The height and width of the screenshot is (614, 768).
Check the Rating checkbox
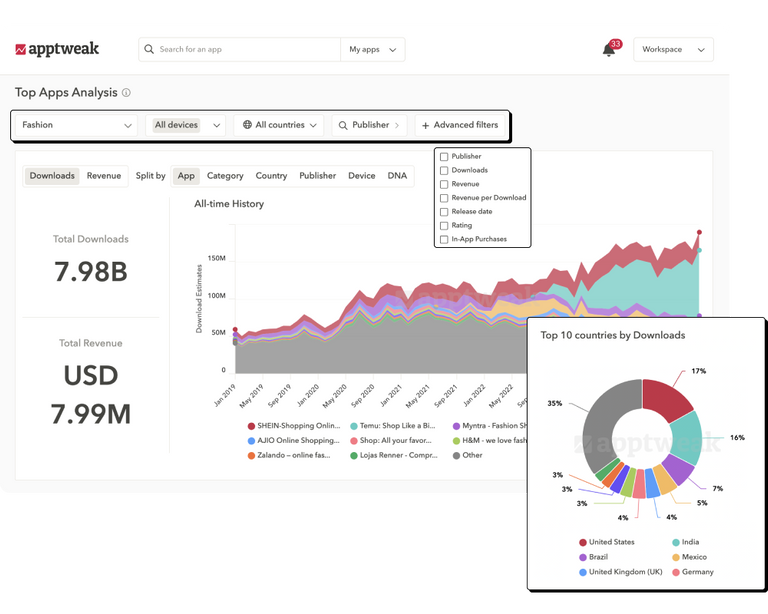(444, 225)
